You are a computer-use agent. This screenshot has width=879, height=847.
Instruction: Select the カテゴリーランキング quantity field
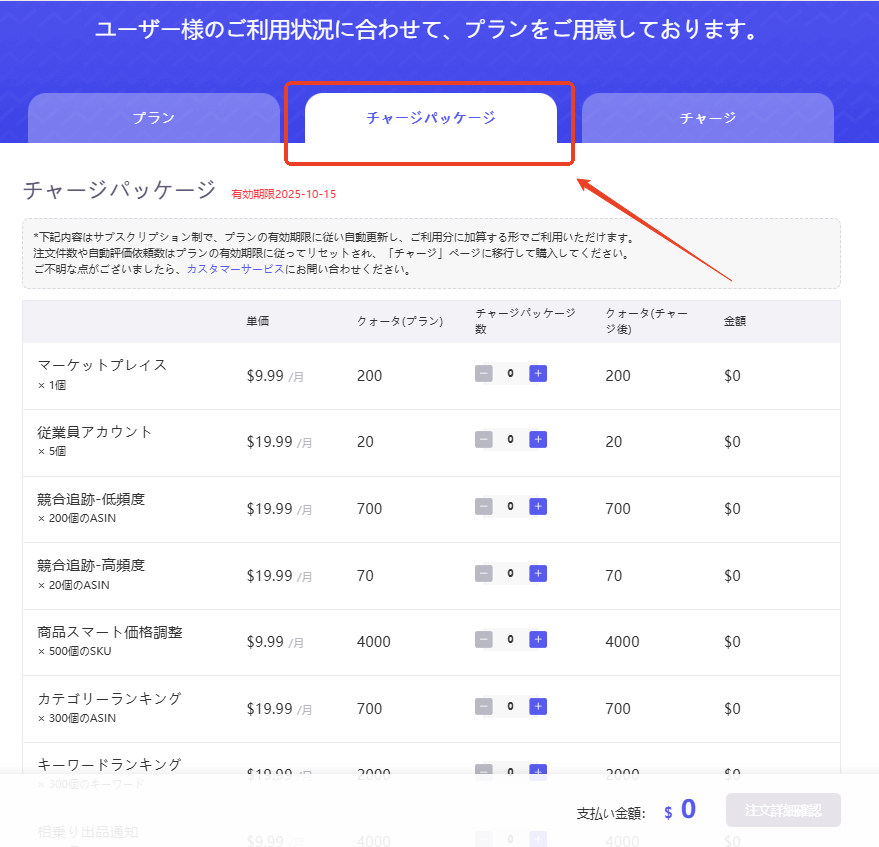coord(511,706)
